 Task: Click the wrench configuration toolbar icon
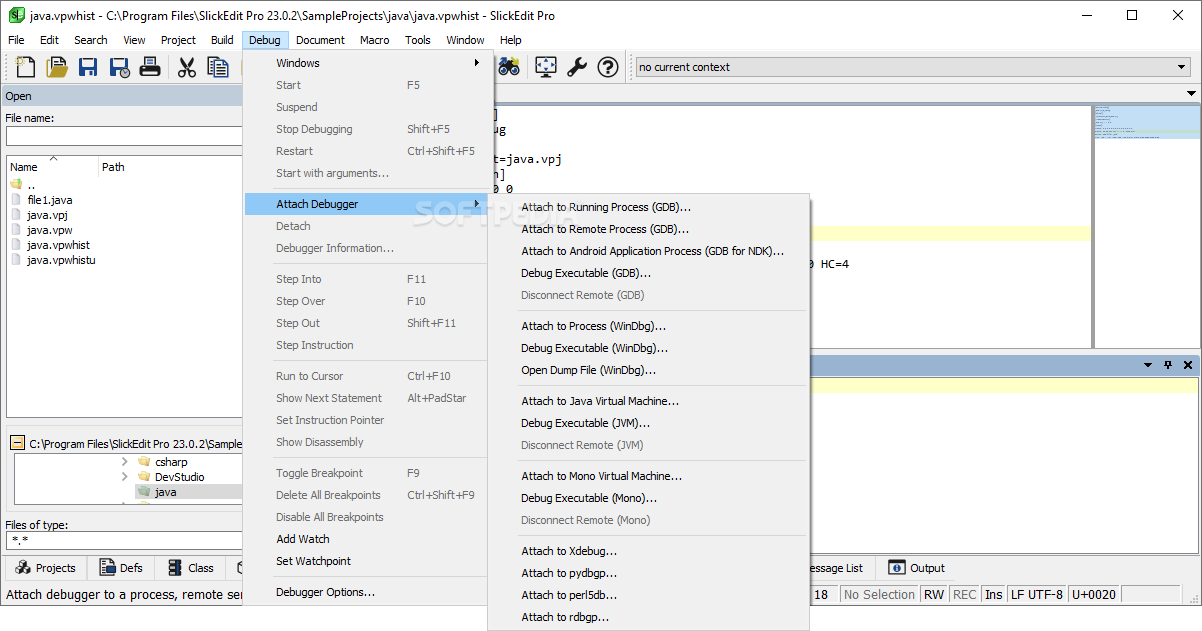coord(577,67)
